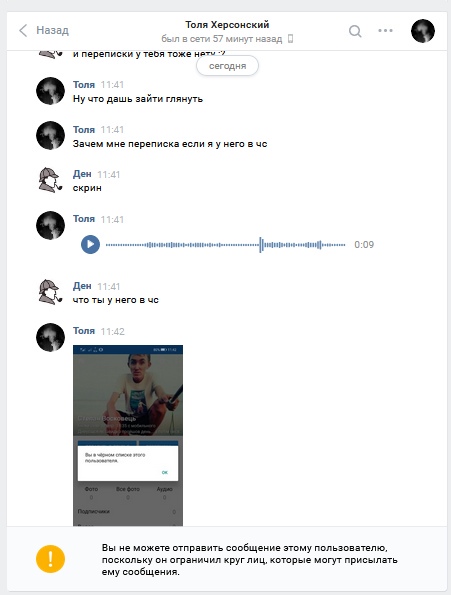Open search in conversation magnifier icon

[x=355, y=31]
